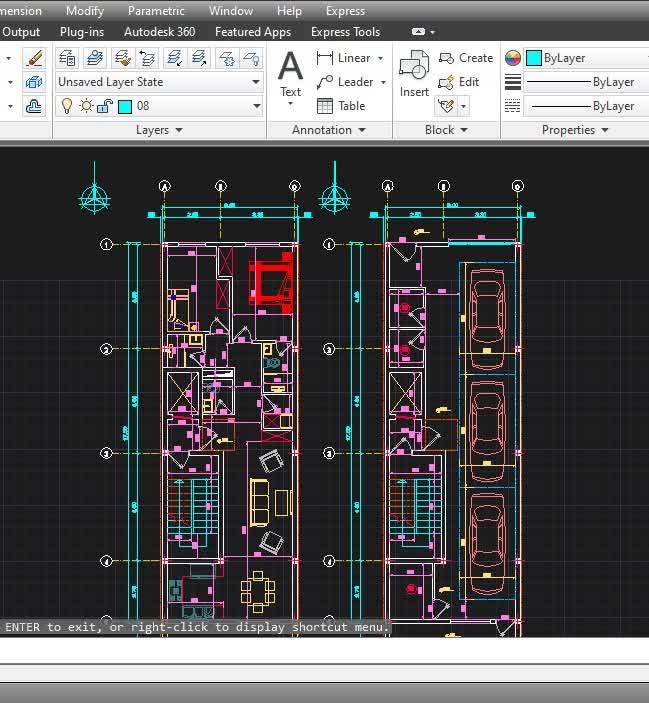Click the Turn Off layer icon
Screen dimensions: 649x703
pyautogui.click(x=251, y=58)
